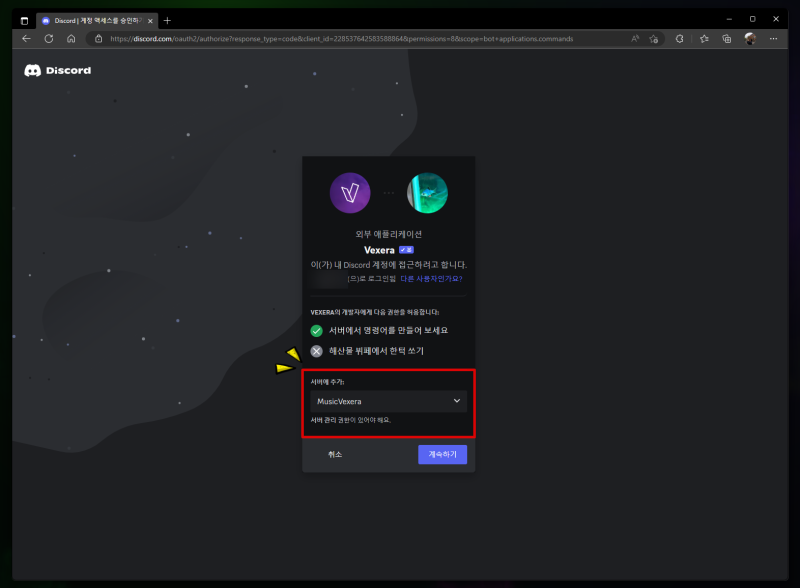Close the Discord authorization tab
The image size is (800, 588).
click(150, 21)
